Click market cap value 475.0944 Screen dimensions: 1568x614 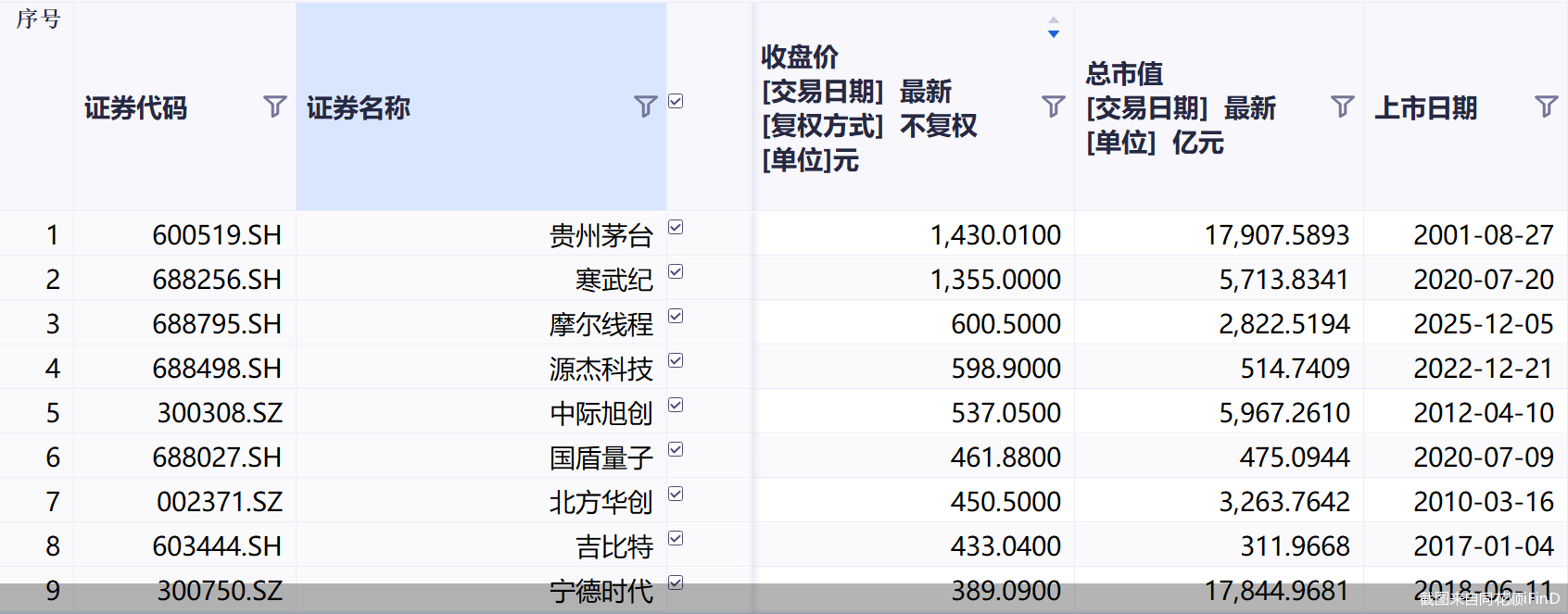click(1296, 457)
